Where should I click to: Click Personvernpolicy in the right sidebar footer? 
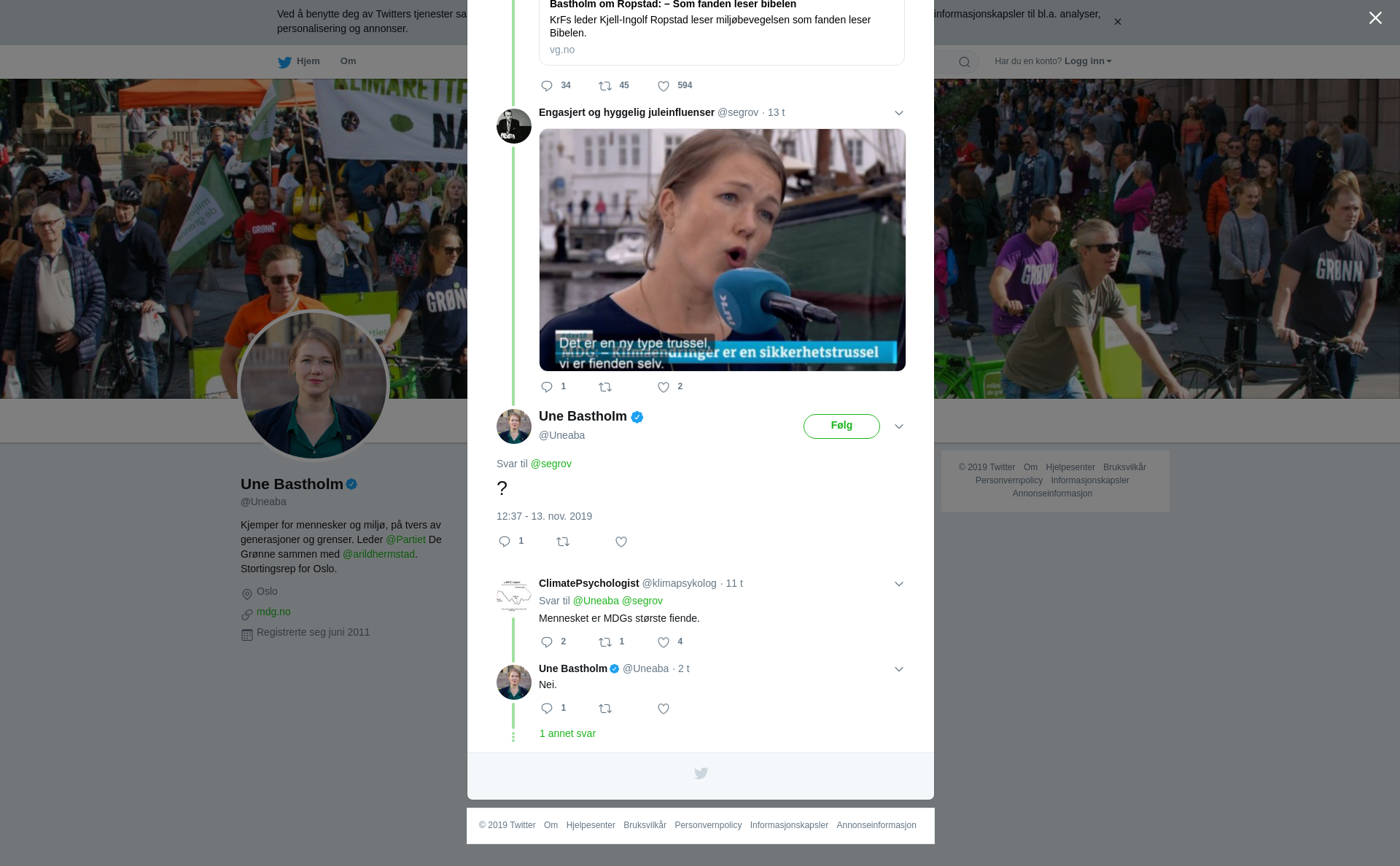[1009, 480]
